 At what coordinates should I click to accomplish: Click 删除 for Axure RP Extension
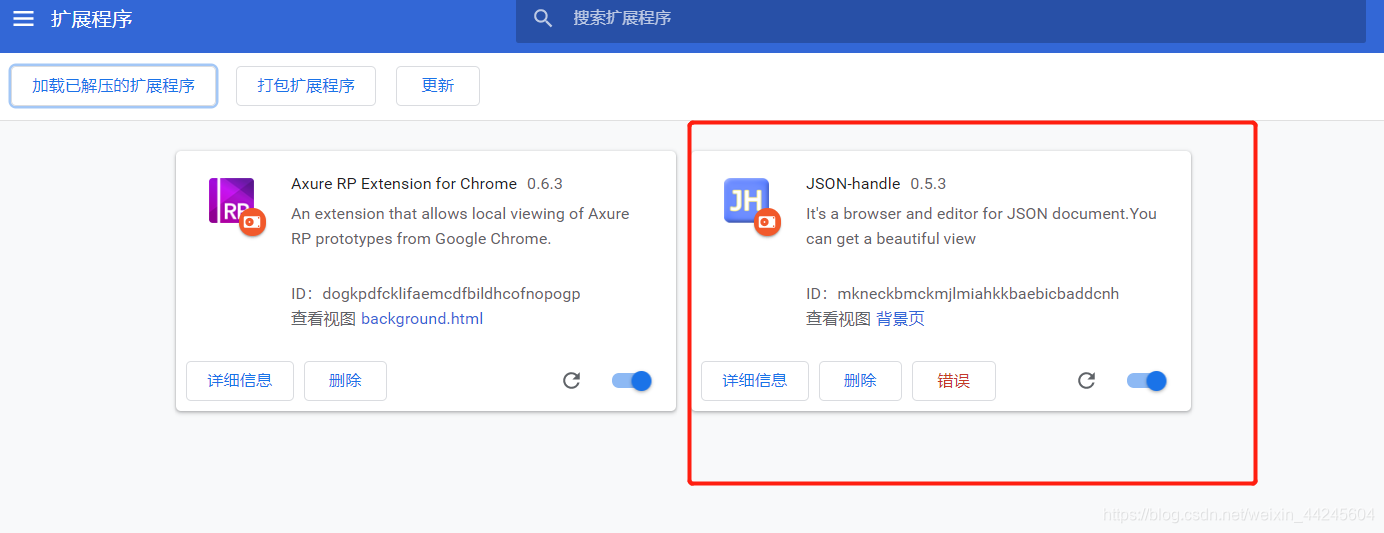click(x=345, y=381)
